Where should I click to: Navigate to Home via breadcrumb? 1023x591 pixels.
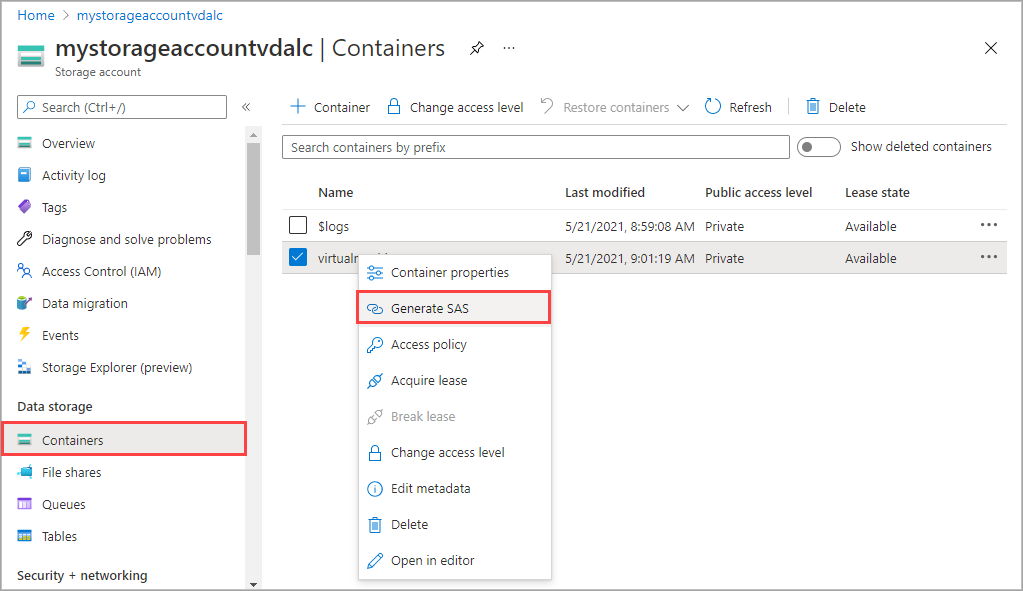point(35,15)
